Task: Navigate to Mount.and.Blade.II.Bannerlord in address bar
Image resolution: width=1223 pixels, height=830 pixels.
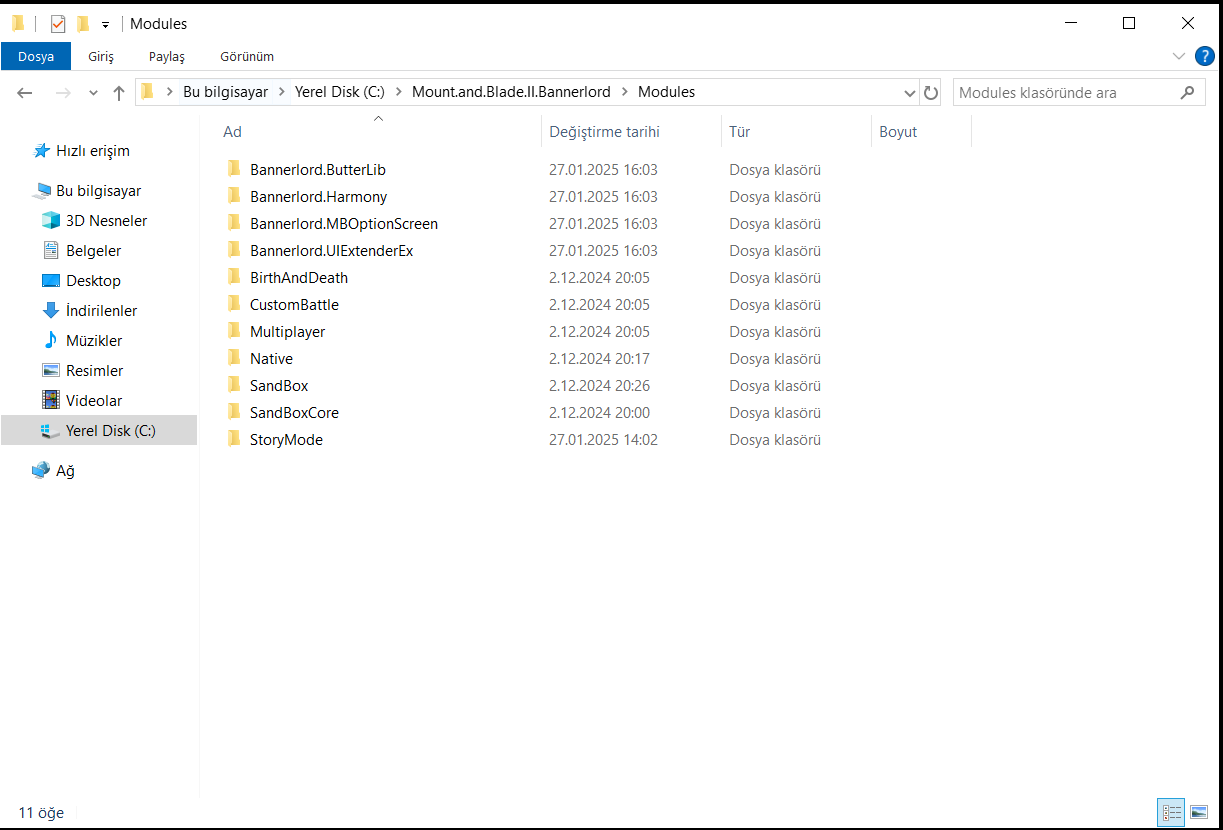Action: 511,92
